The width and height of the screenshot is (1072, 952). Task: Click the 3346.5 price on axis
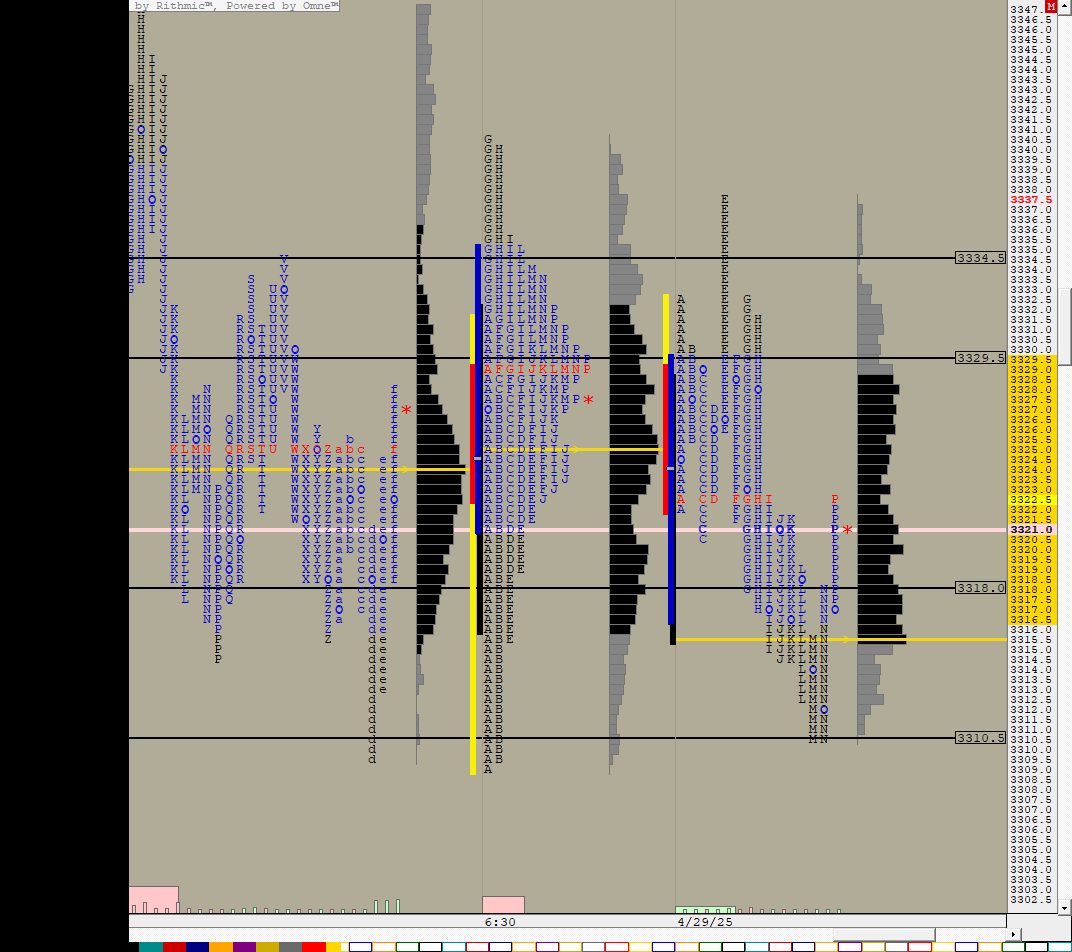point(1031,20)
